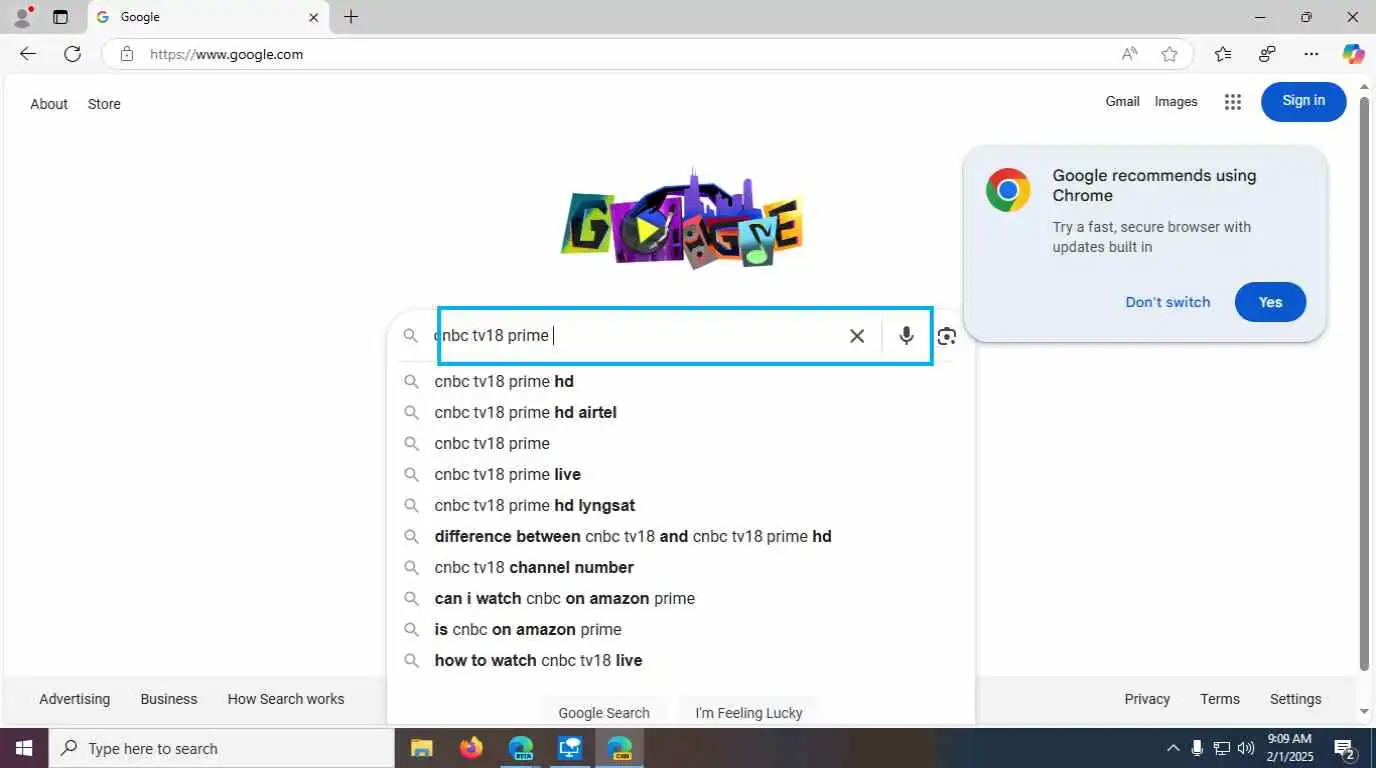Viewport: 1376px width, 768px height.
Task: Choose suggestion 'cnbc tv18 prime hd lyngsat'
Action: (x=680, y=505)
